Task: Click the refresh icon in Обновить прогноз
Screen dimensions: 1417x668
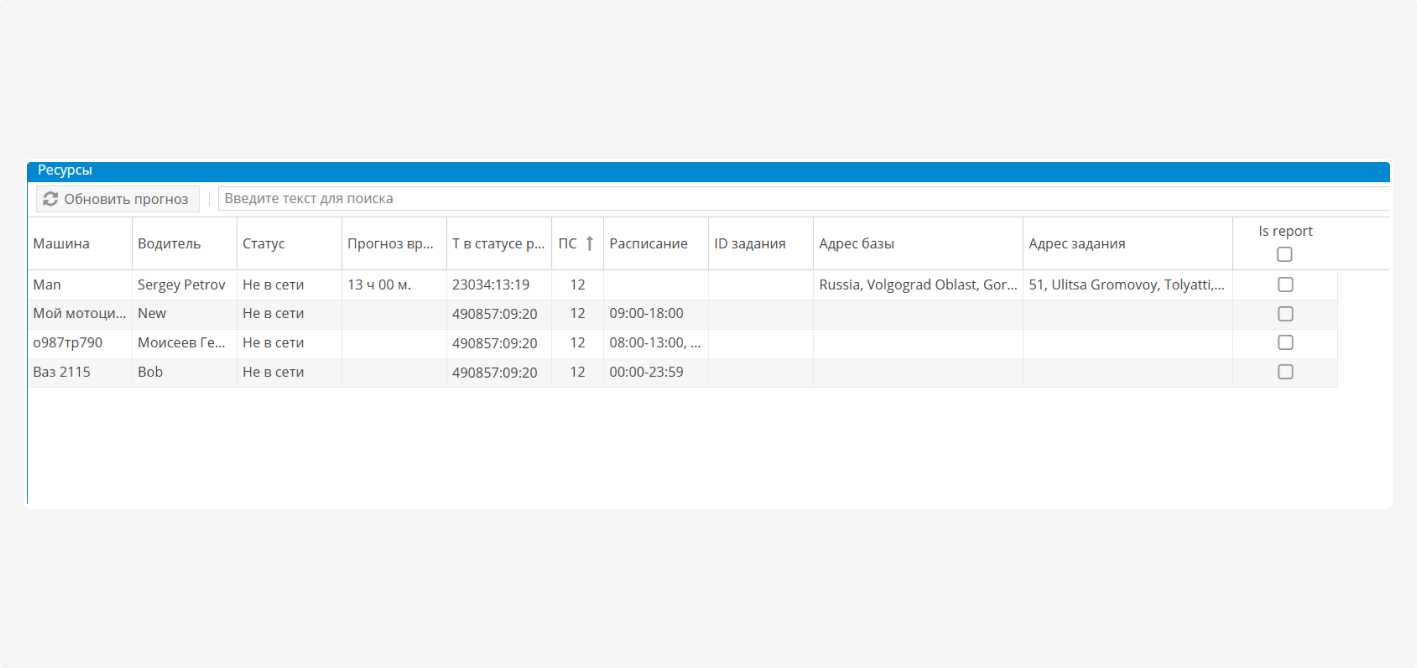Action: coord(50,199)
